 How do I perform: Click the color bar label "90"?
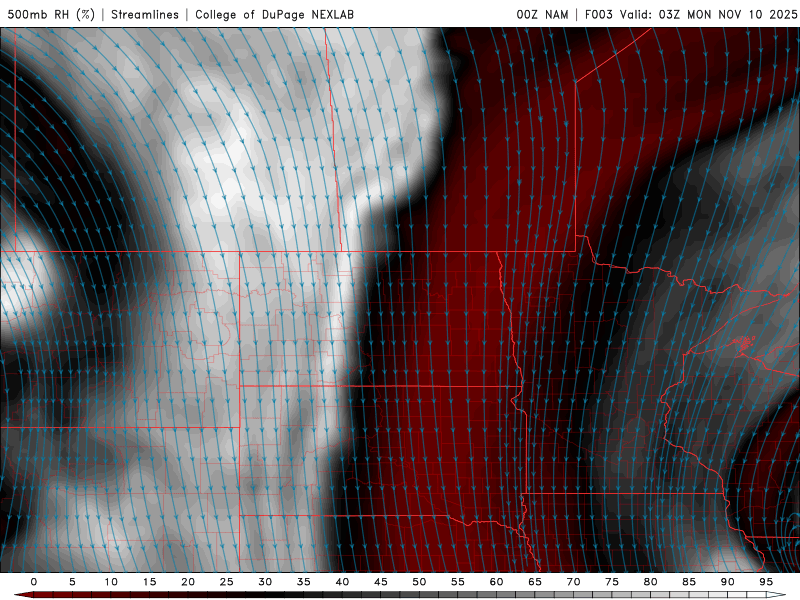pyautogui.click(x=727, y=582)
